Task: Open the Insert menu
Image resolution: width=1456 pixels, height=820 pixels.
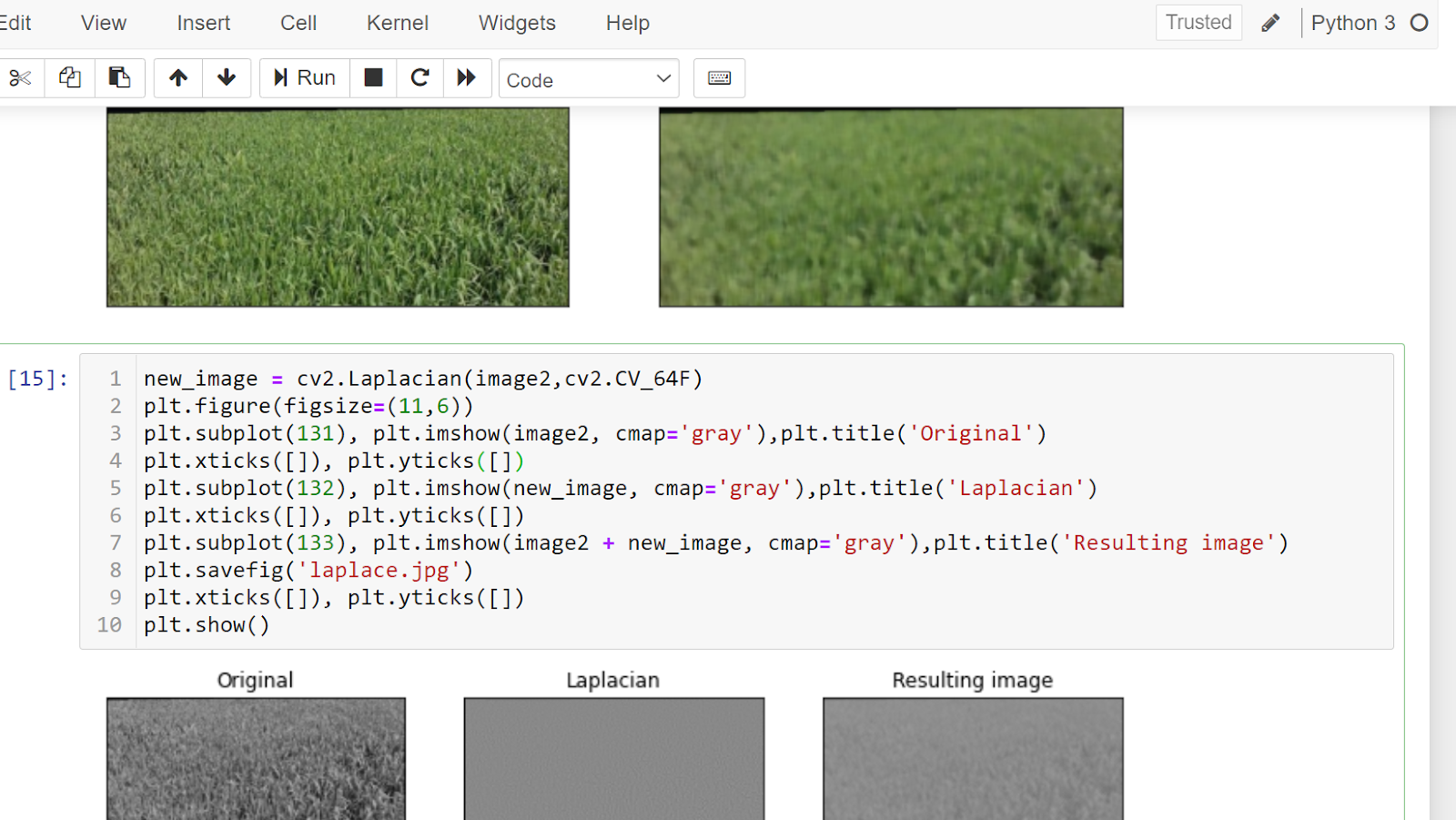Action: 204,23
